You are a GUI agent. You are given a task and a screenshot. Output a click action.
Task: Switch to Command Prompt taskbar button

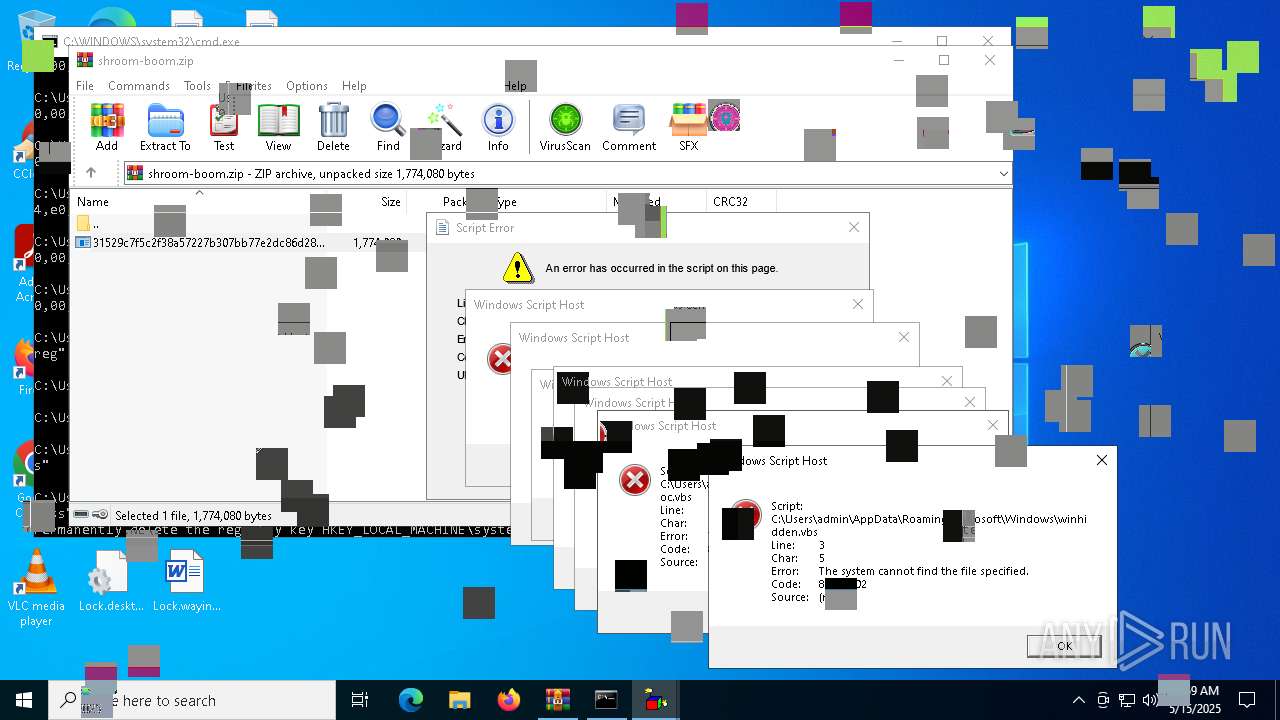[606, 700]
